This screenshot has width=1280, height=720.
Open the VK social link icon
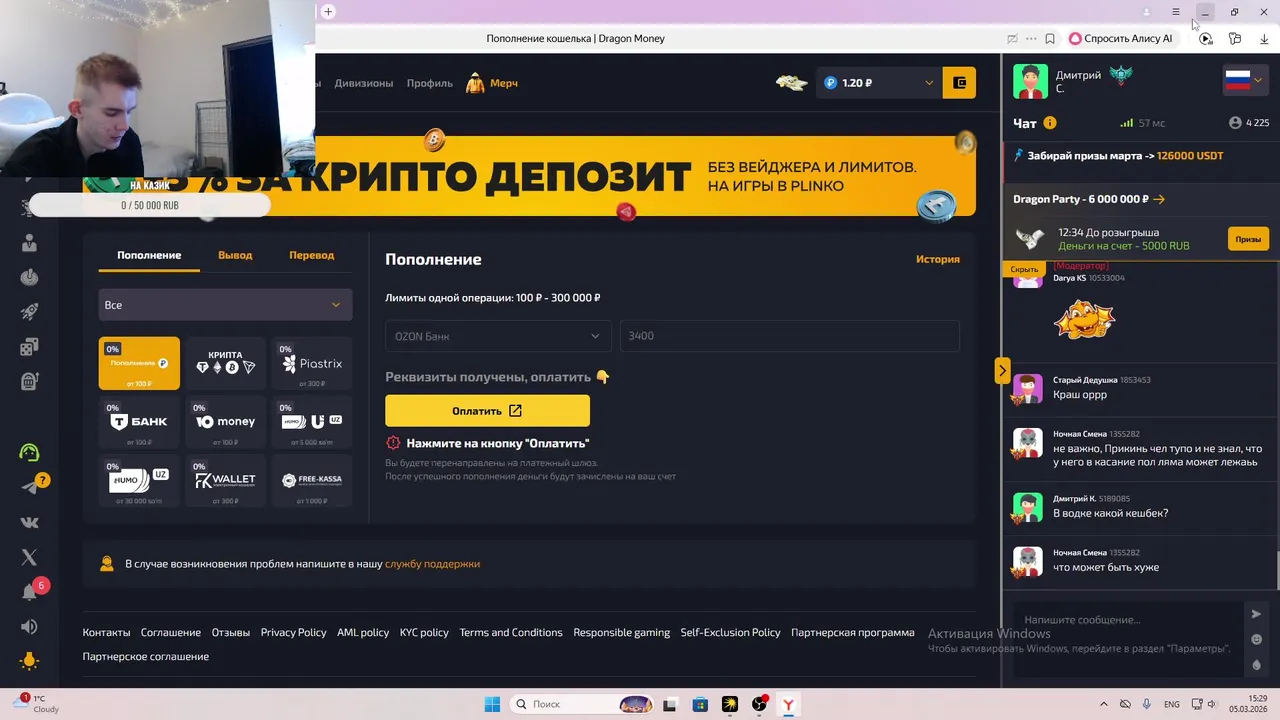29,522
